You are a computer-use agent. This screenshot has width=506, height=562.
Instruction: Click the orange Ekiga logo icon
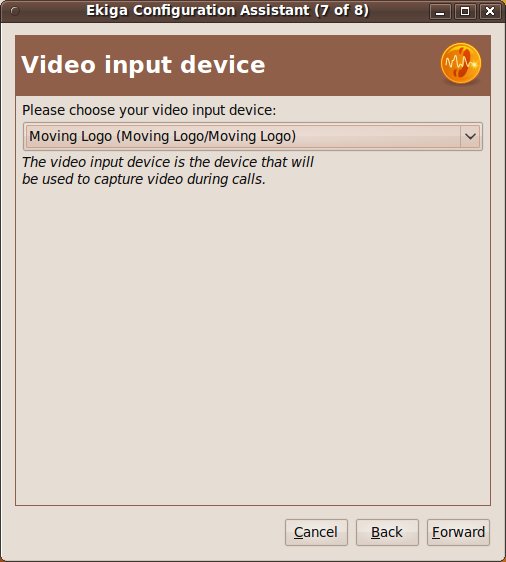click(x=461, y=64)
